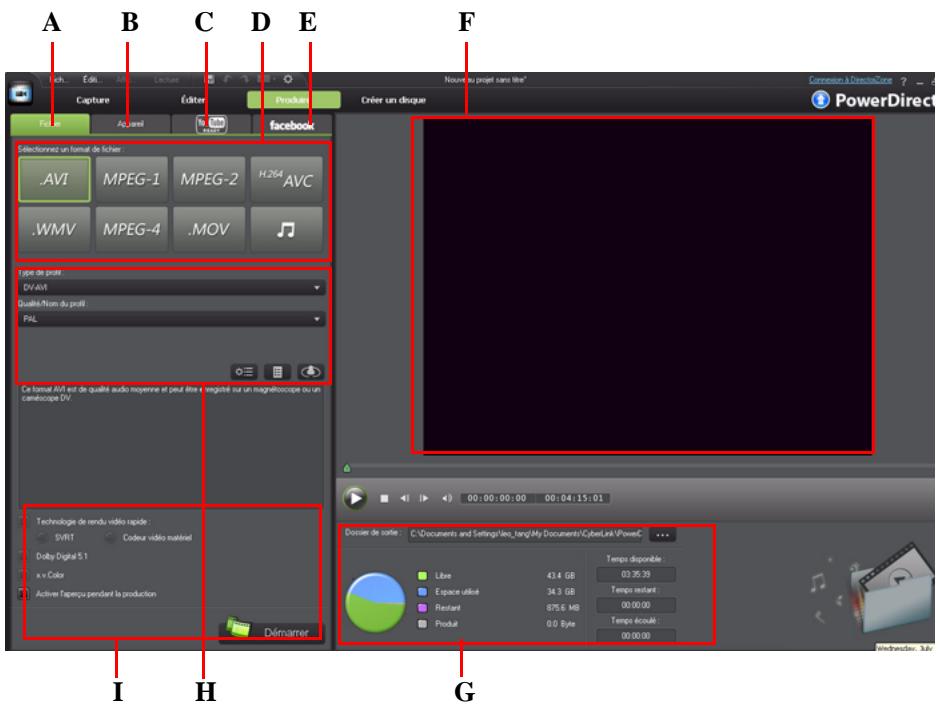Click the volume speaker icon

pos(447,499)
